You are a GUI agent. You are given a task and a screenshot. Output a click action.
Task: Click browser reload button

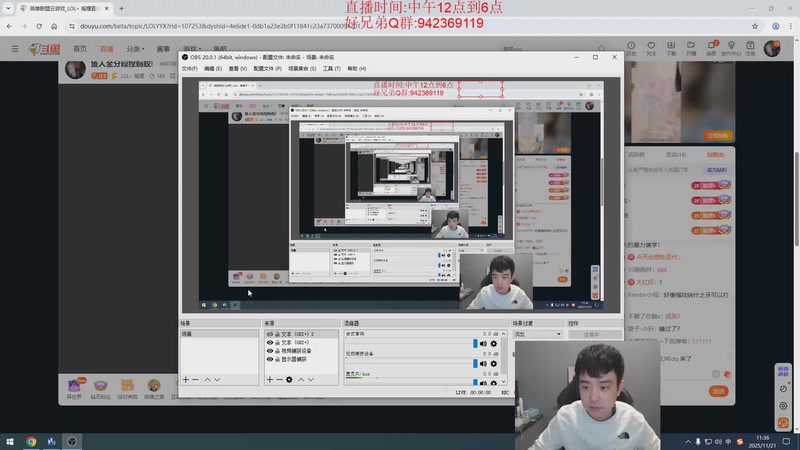tap(39, 26)
